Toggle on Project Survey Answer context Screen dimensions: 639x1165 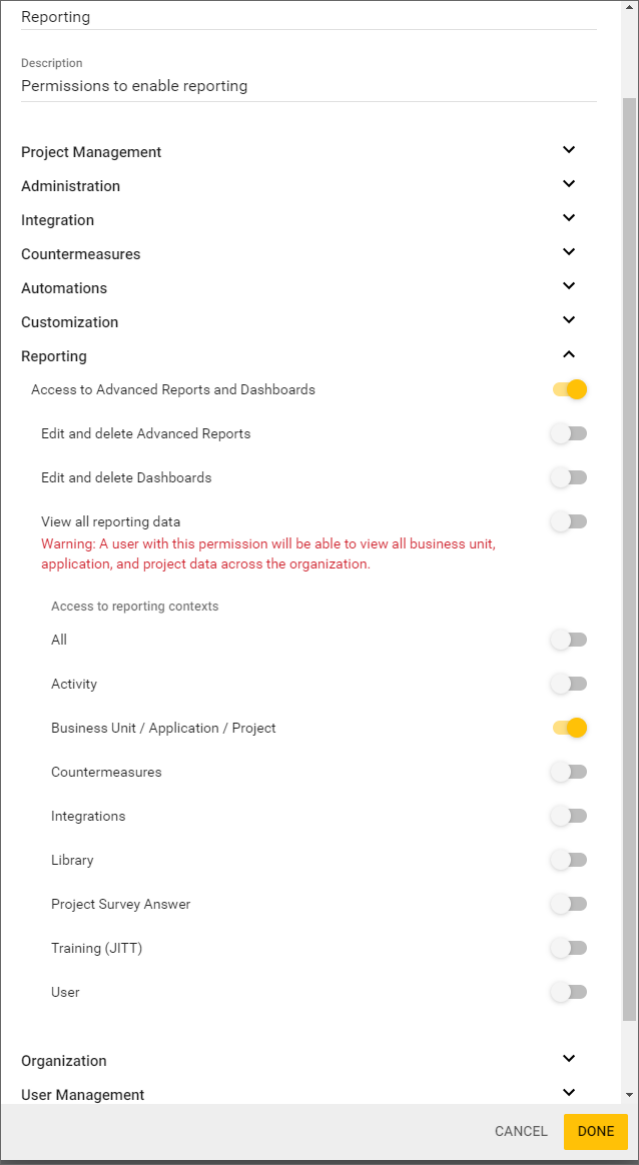[568, 903]
